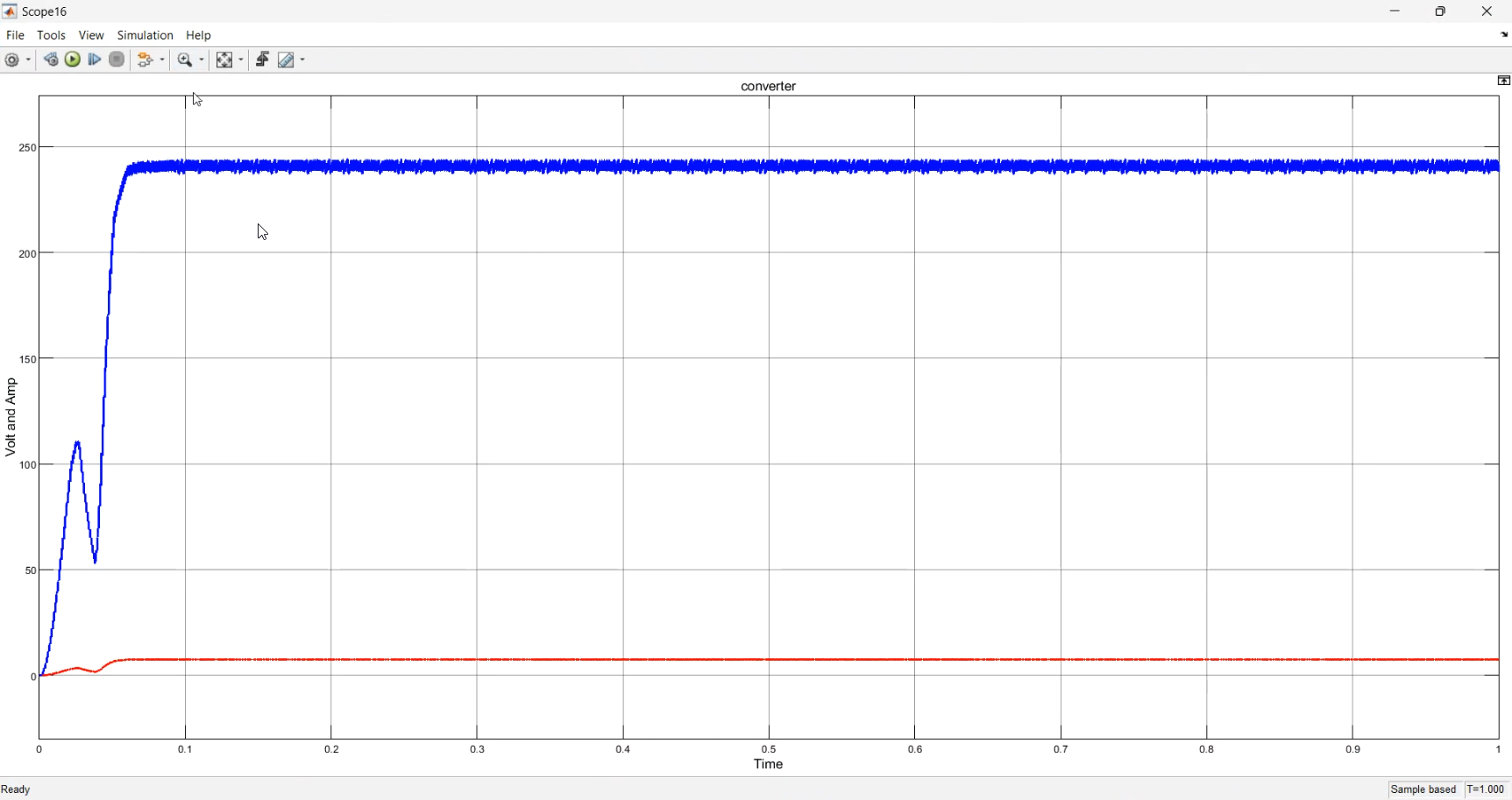Click the Scale Axes Limits icon

point(224,60)
